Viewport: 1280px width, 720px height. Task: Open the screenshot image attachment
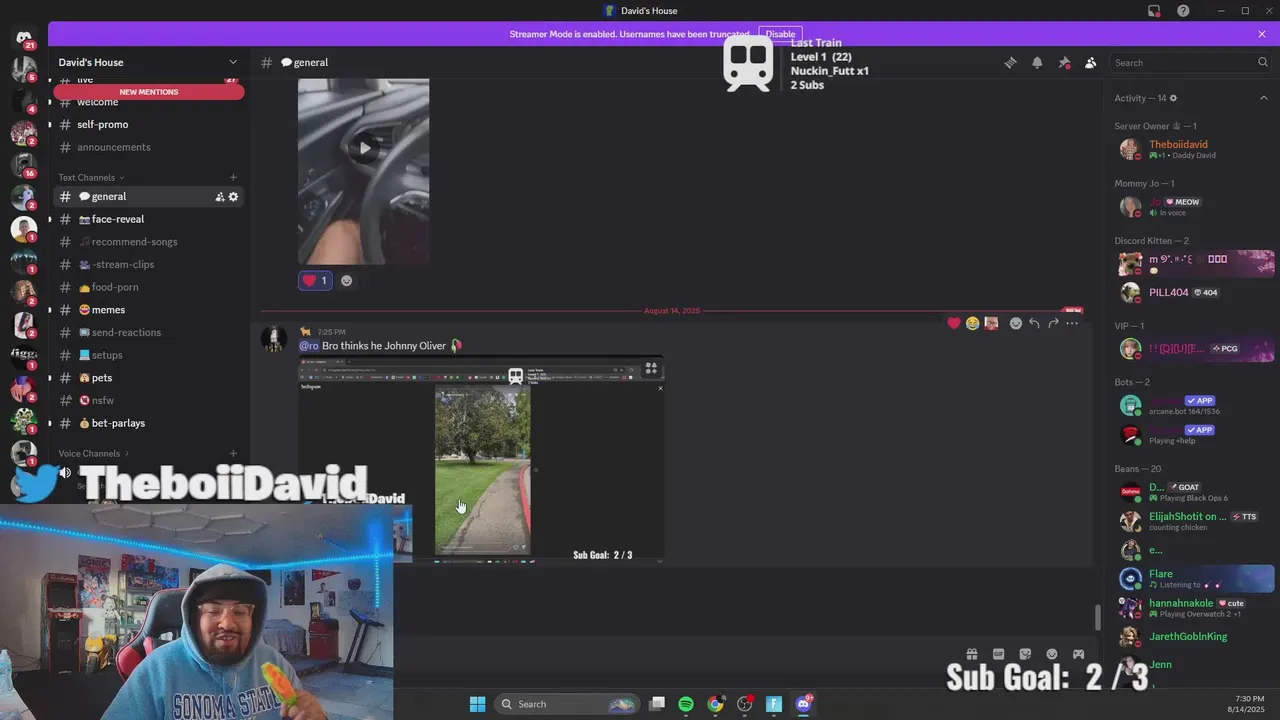click(481, 460)
